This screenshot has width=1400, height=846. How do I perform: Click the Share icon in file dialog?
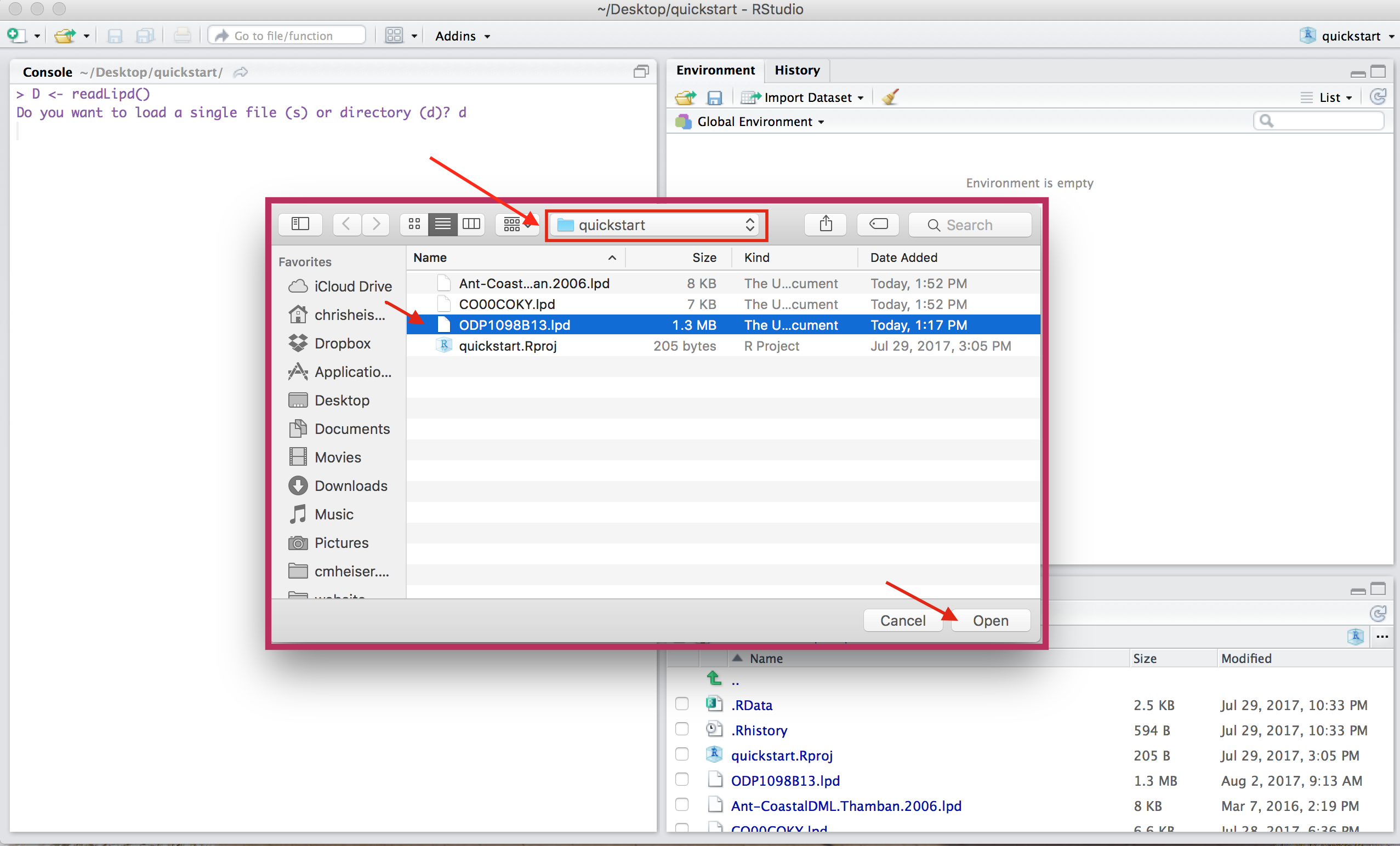tap(826, 224)
